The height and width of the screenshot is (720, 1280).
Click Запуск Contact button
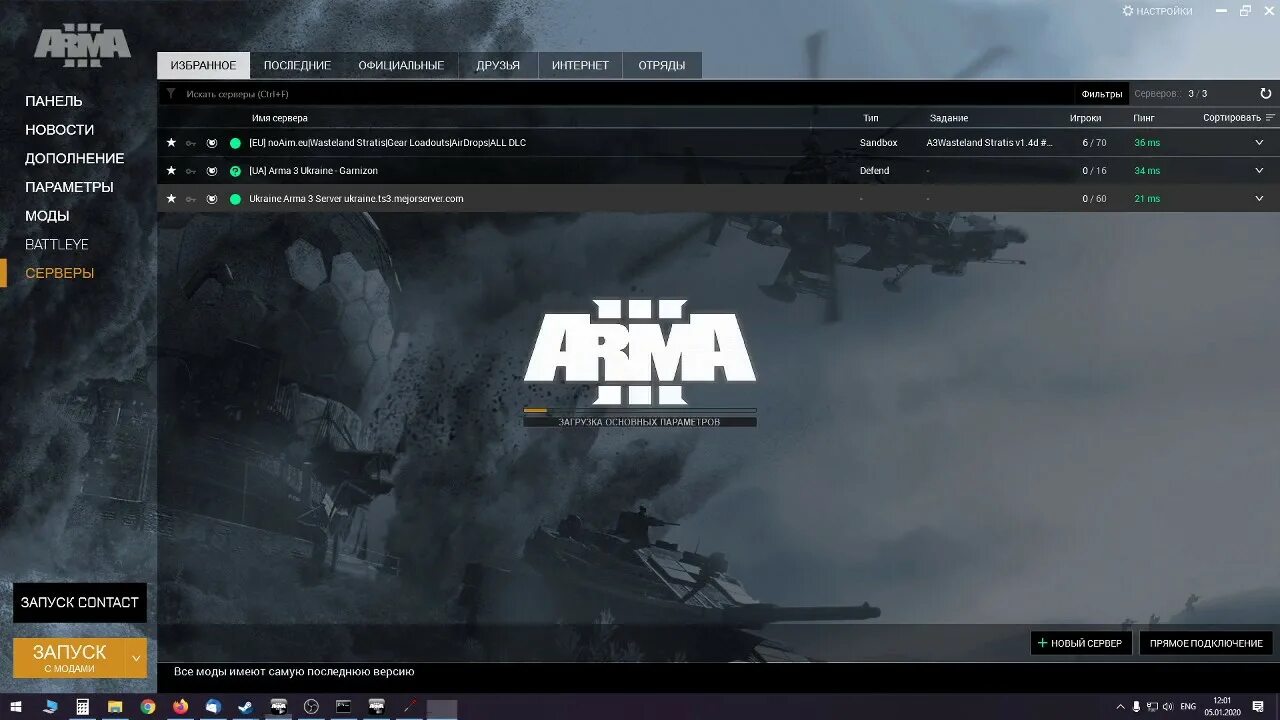[x=80, y=603]
